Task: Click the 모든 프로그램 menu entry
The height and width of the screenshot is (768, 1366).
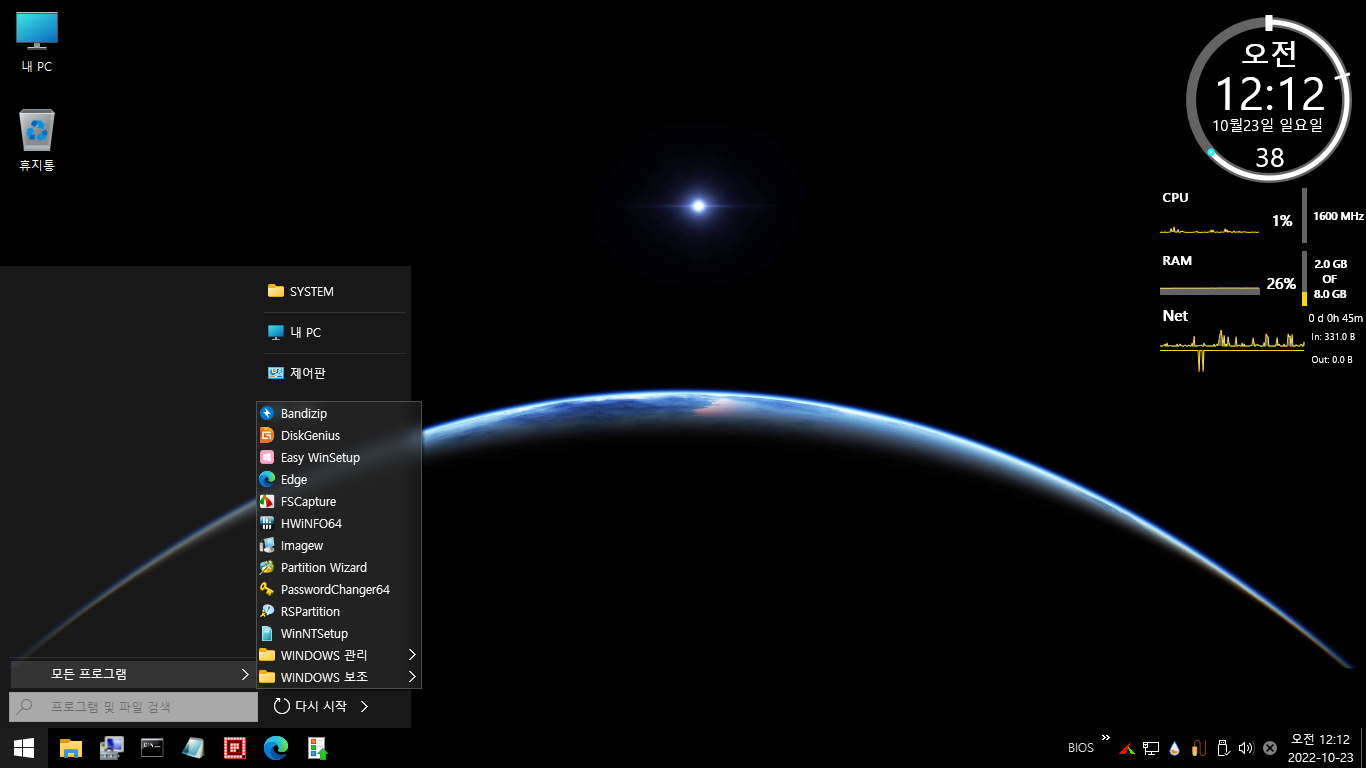Action: (x=133, y=674)
